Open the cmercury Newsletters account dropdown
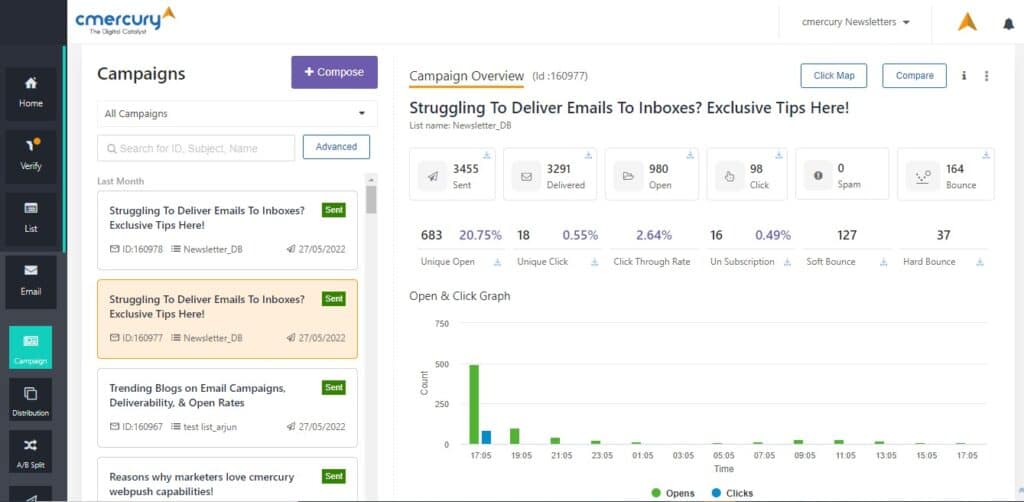 pyautogui.click(x=856, y=22)
